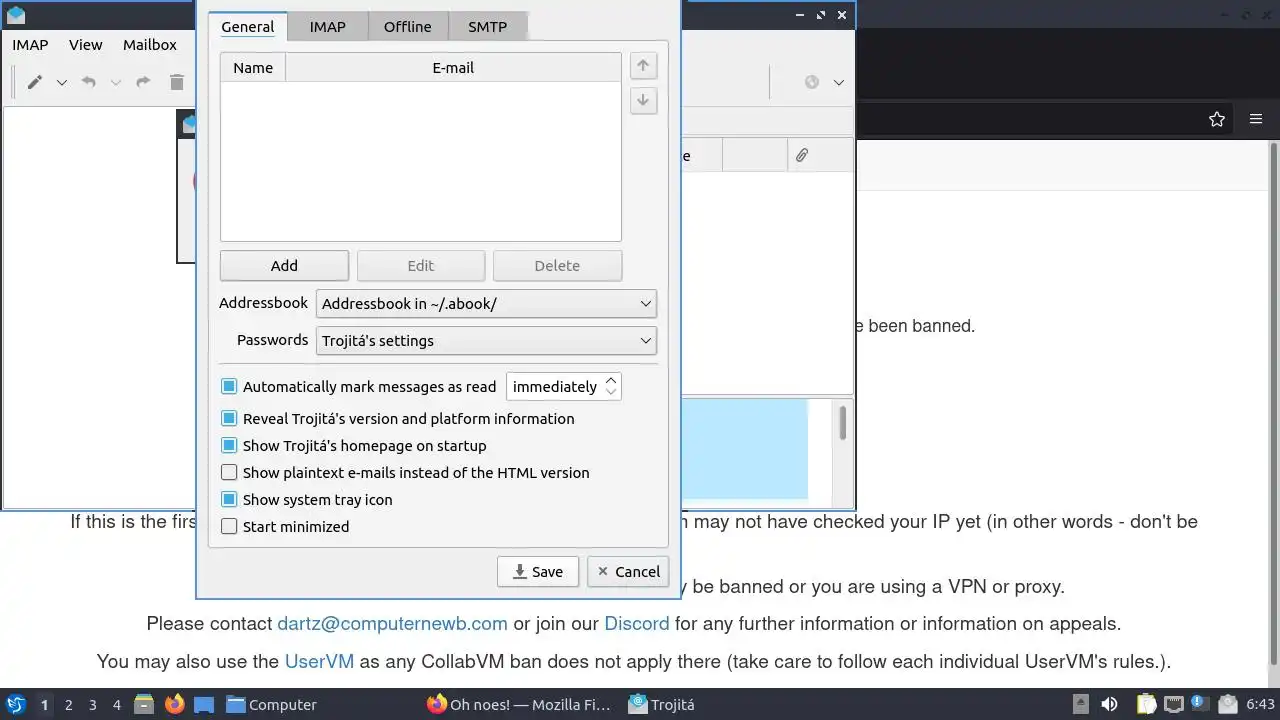Click the Delete identity button
1280x720 pixels.
[x=557, y=266]
